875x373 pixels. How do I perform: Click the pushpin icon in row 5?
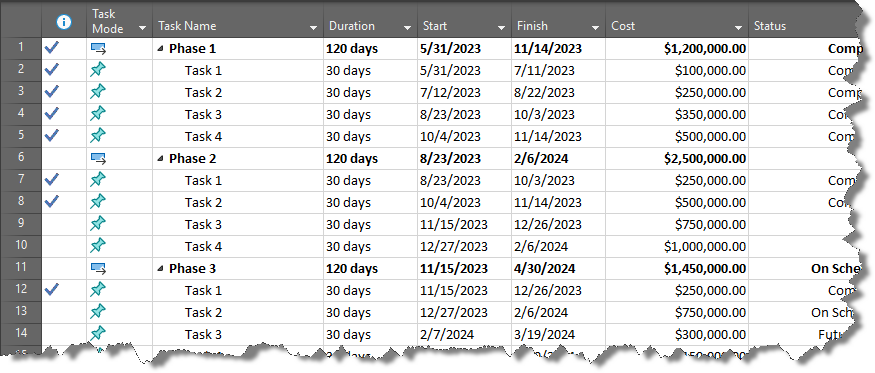[98, 136]
